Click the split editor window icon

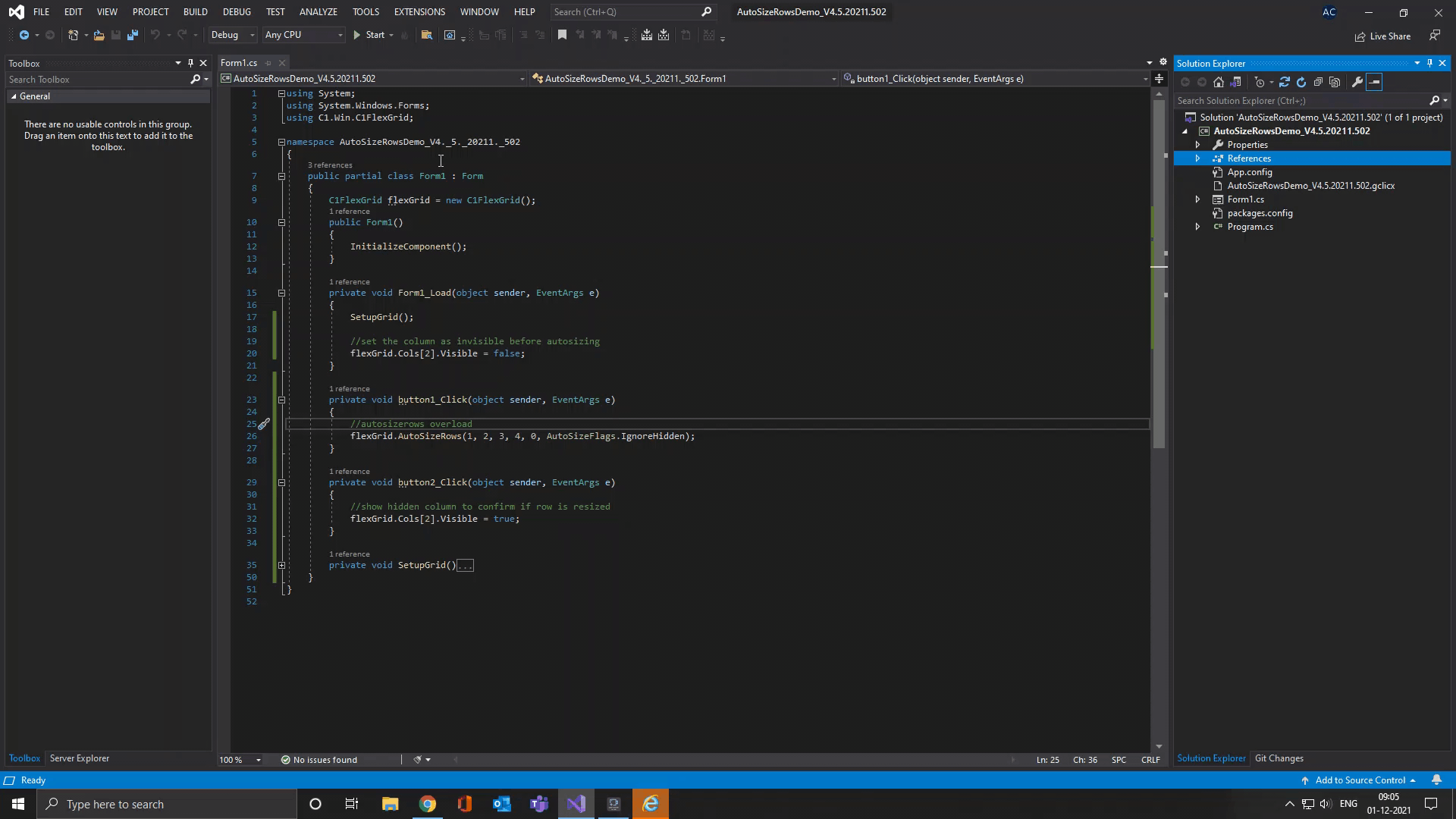coord(1159,79)
